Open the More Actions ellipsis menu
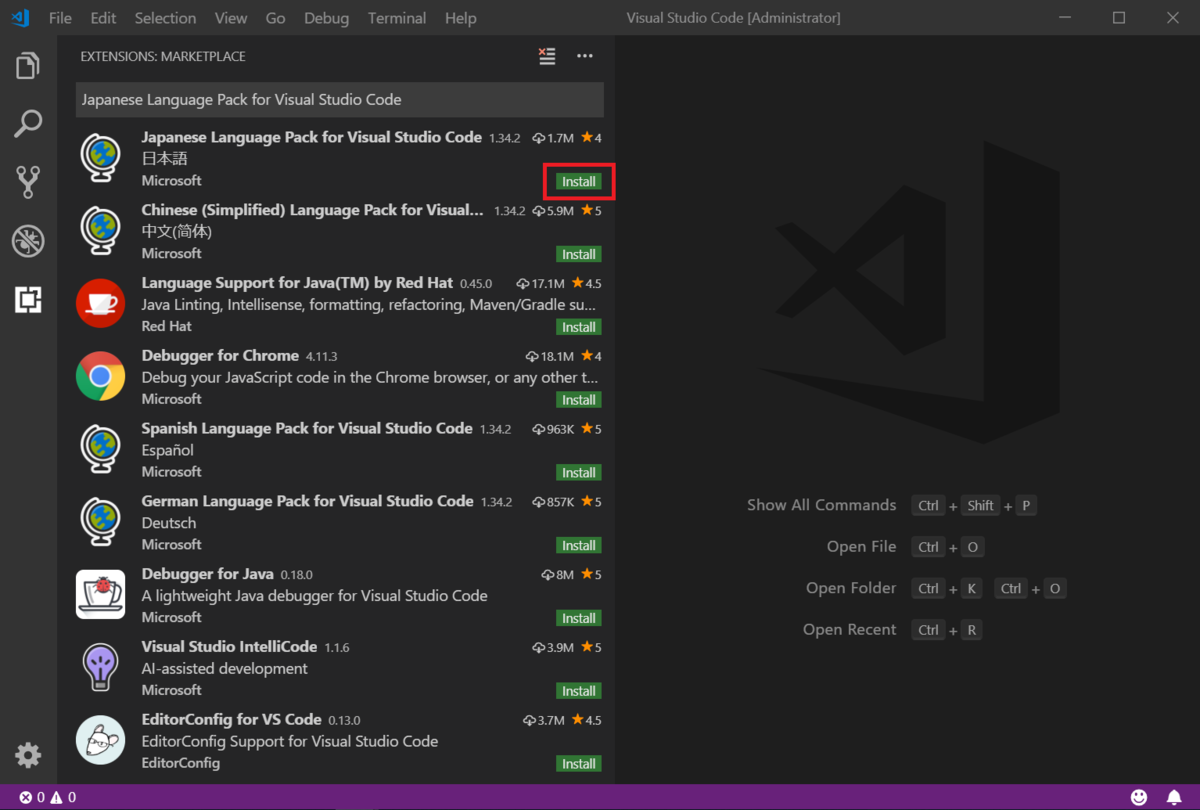The width and height of the screenshot is (1200, 810). coord(585,56)
